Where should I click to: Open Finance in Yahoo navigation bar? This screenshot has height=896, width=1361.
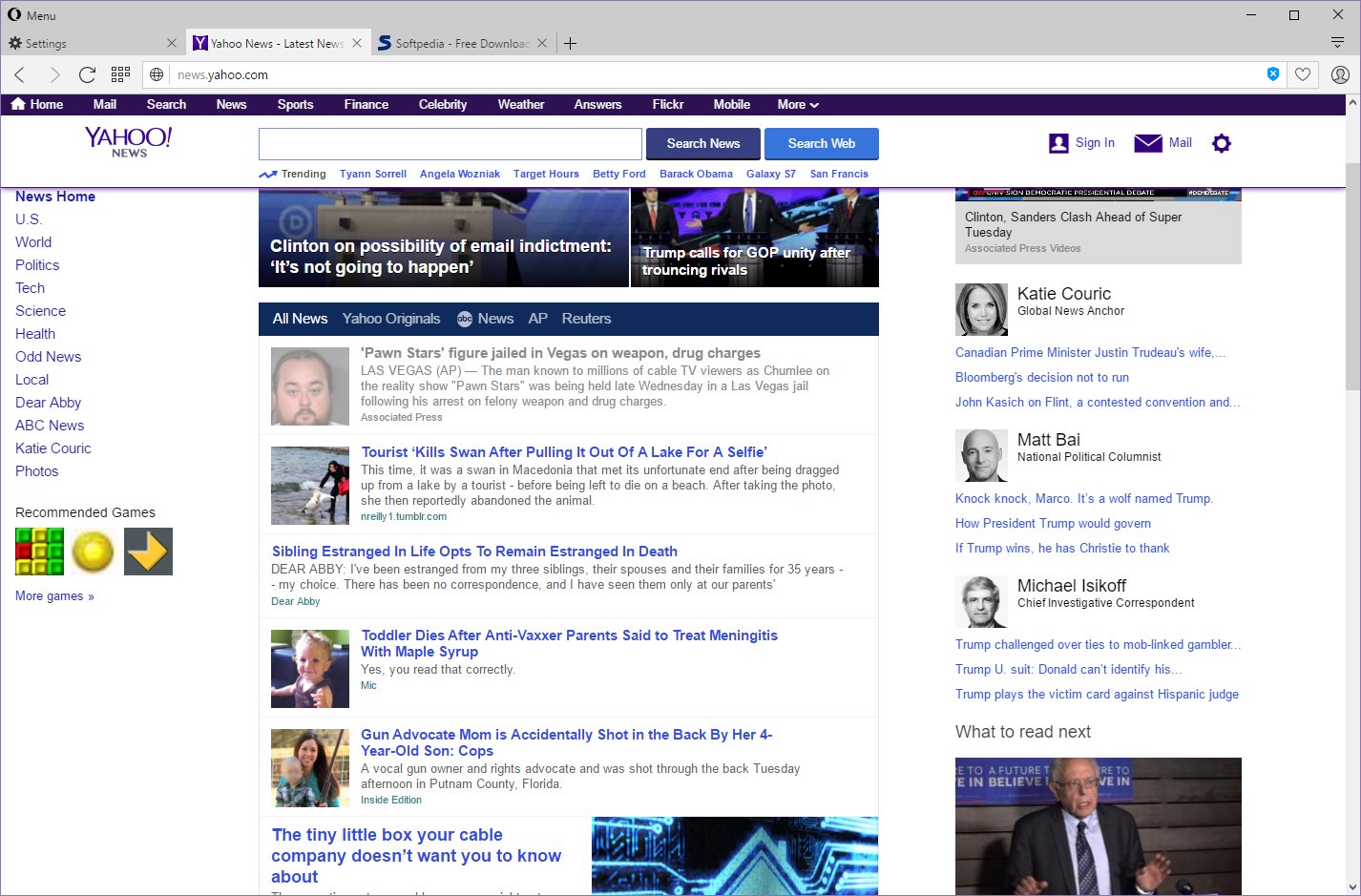coord(366,104)
